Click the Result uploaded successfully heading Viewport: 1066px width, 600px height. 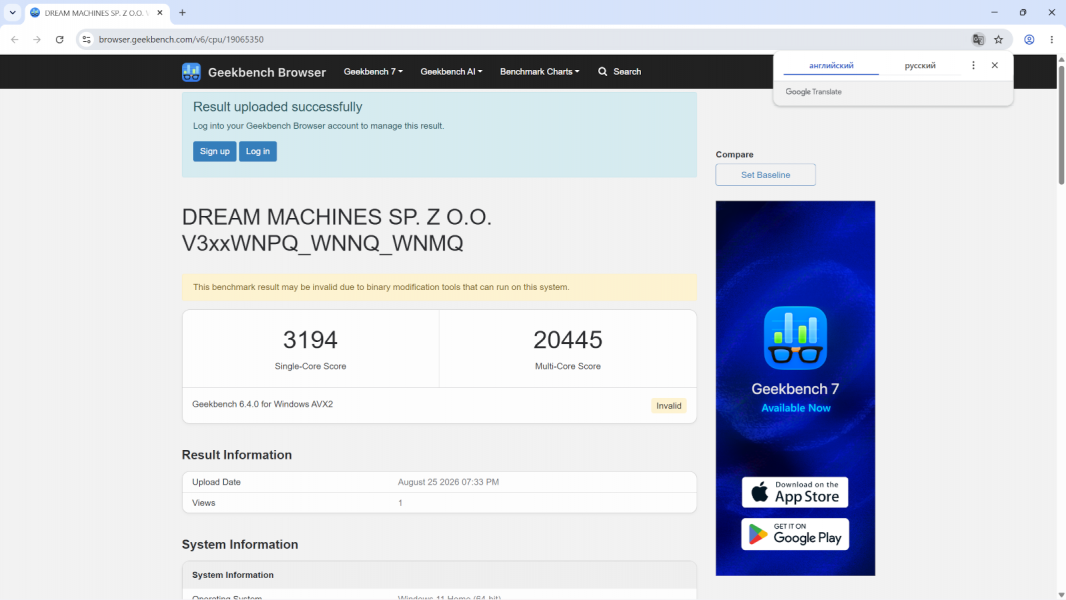[277, 107]
